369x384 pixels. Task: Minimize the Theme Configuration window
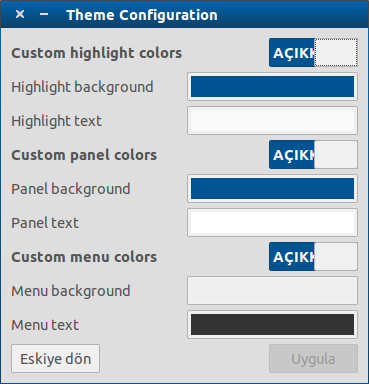44,14
